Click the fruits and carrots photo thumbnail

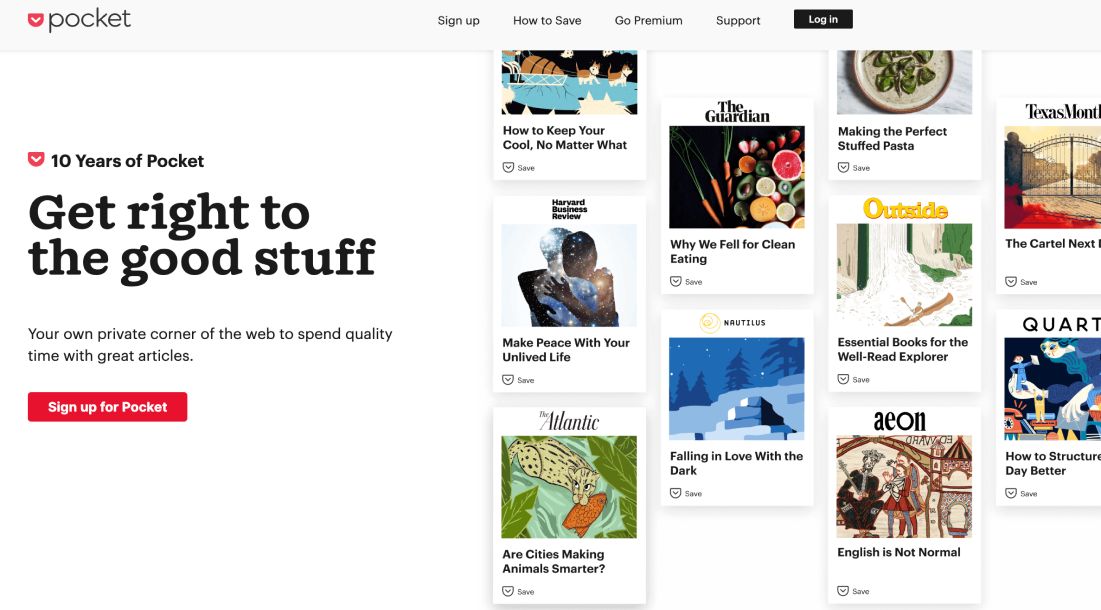[737, 178]
